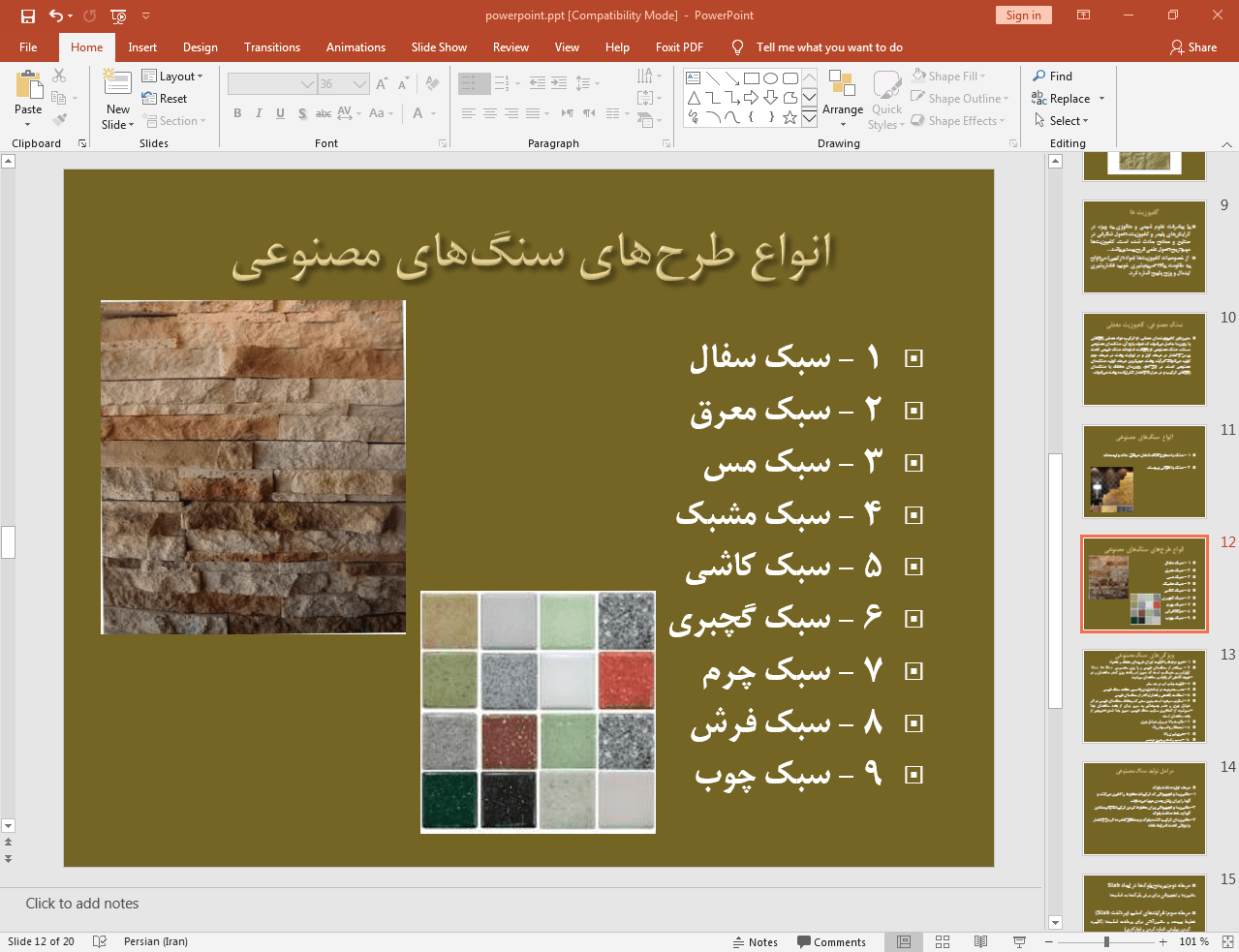Image resolution: width=1239 pixels, height=952 pixels.
Task: Click the zoom out minus button
Action: [1049, 942]
